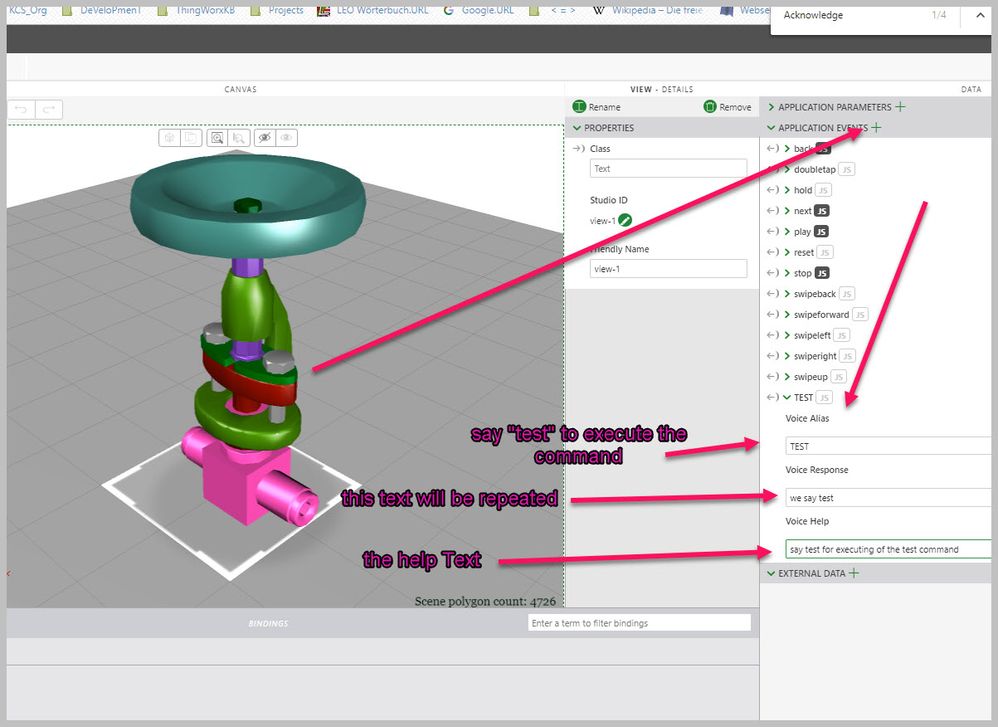Add new application parameter with plus icon
This screenshot has height=727, width=998.
pos(900,107)
